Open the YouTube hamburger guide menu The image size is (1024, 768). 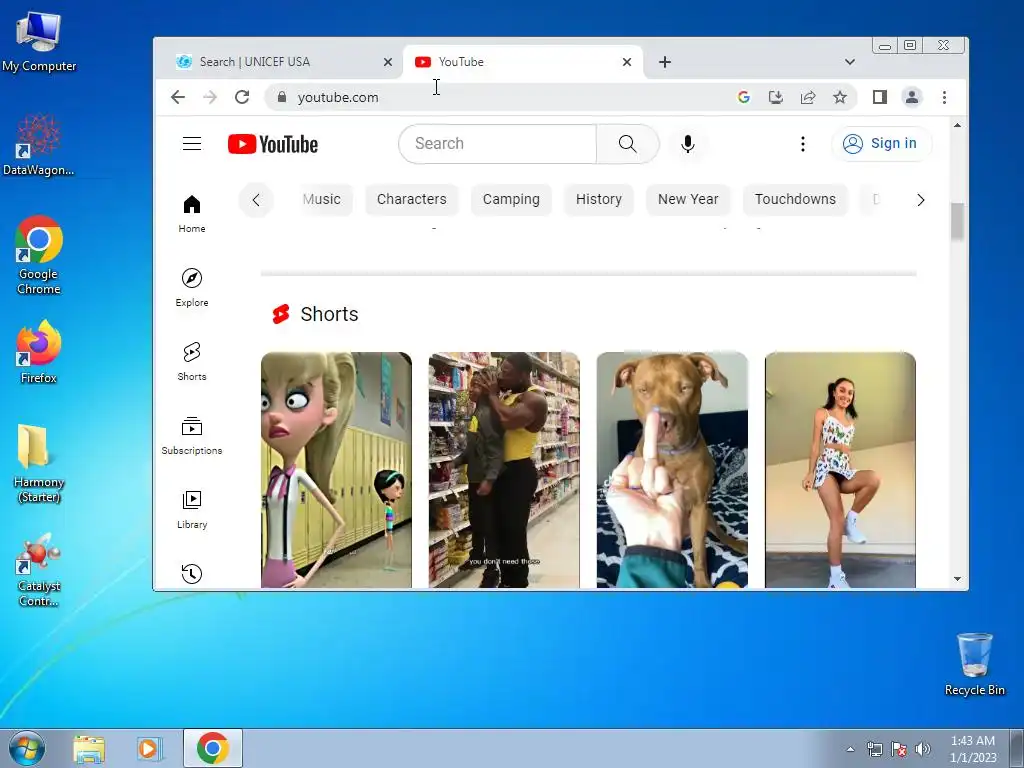tap(192, 144)
